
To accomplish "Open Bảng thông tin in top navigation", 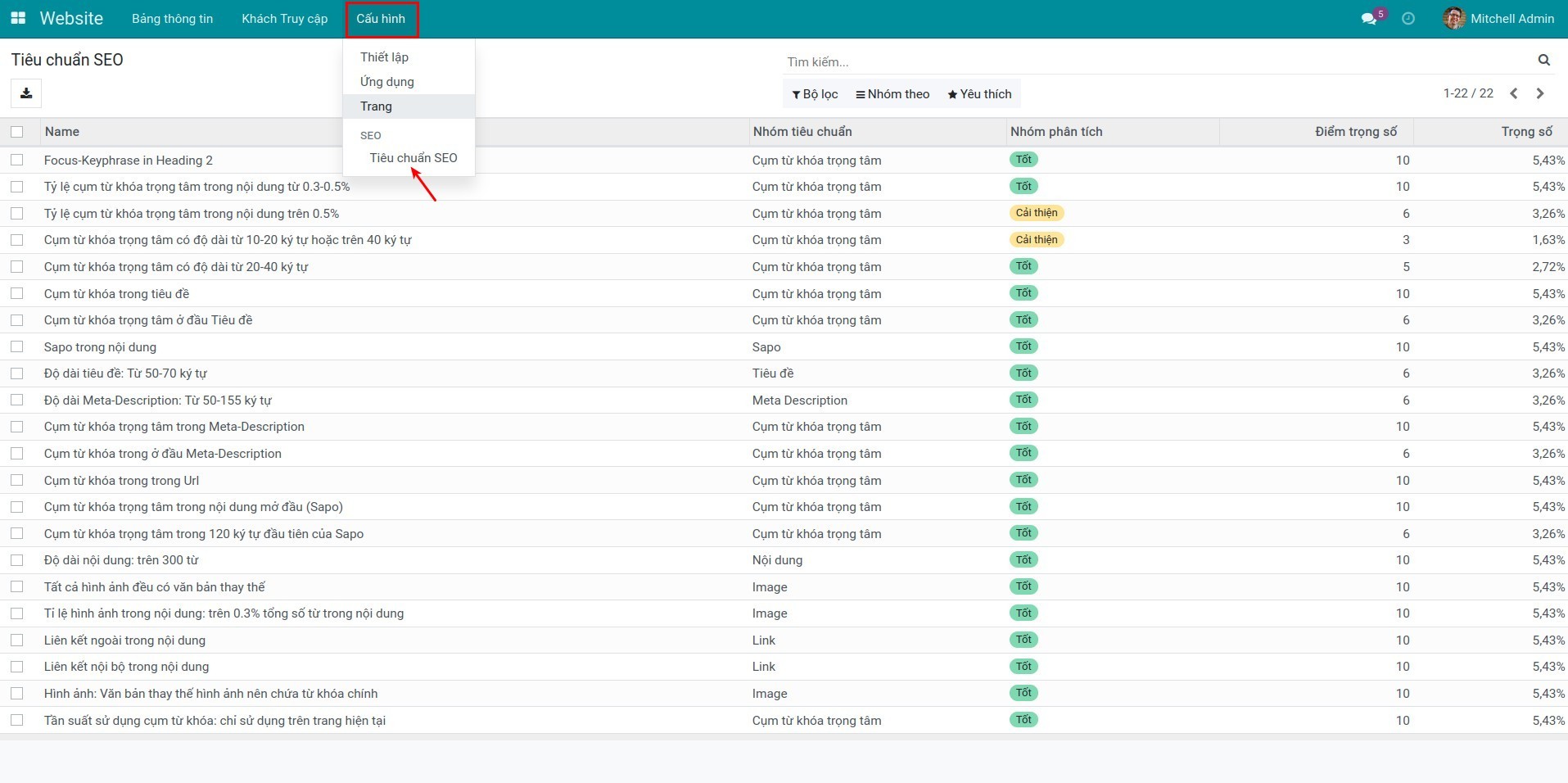I will pyautogui.click(x=172, y=19).
